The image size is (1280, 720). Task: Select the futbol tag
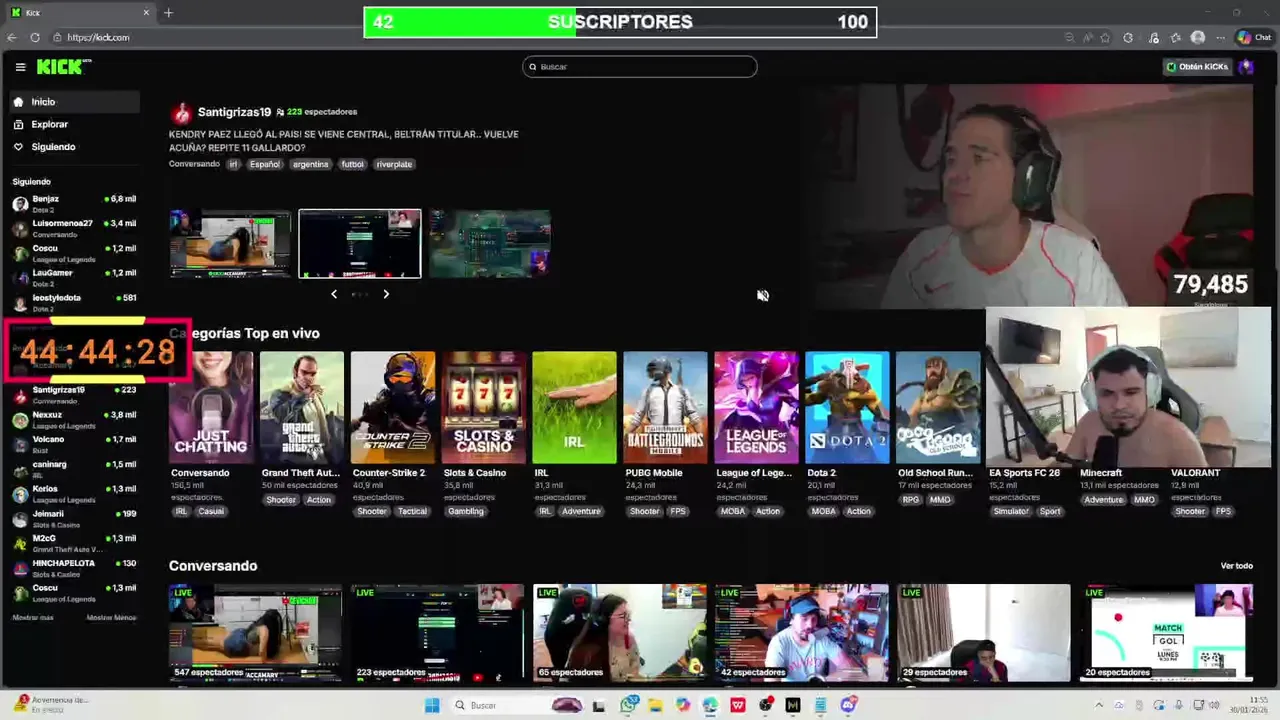352,164
